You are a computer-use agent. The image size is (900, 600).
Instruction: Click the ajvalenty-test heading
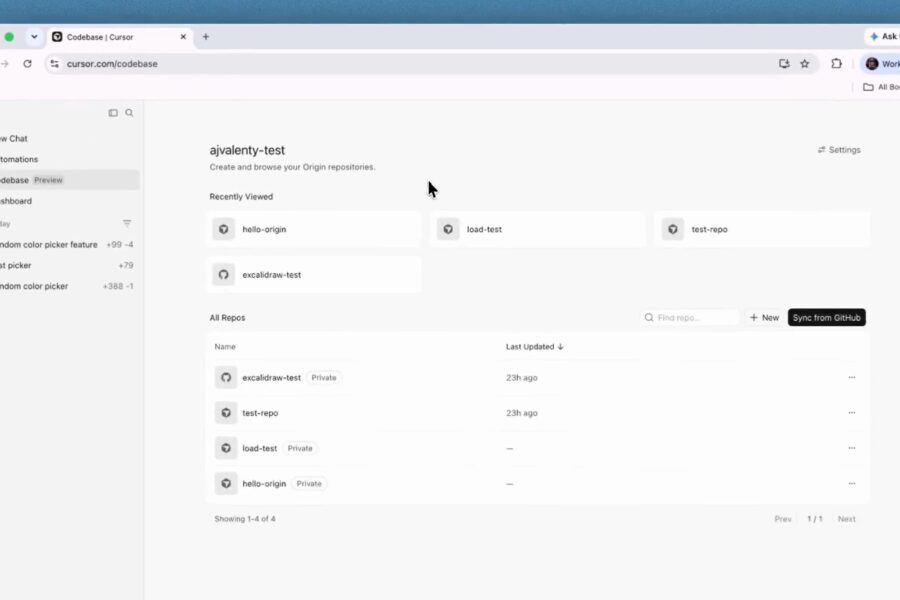pos(247,150)
